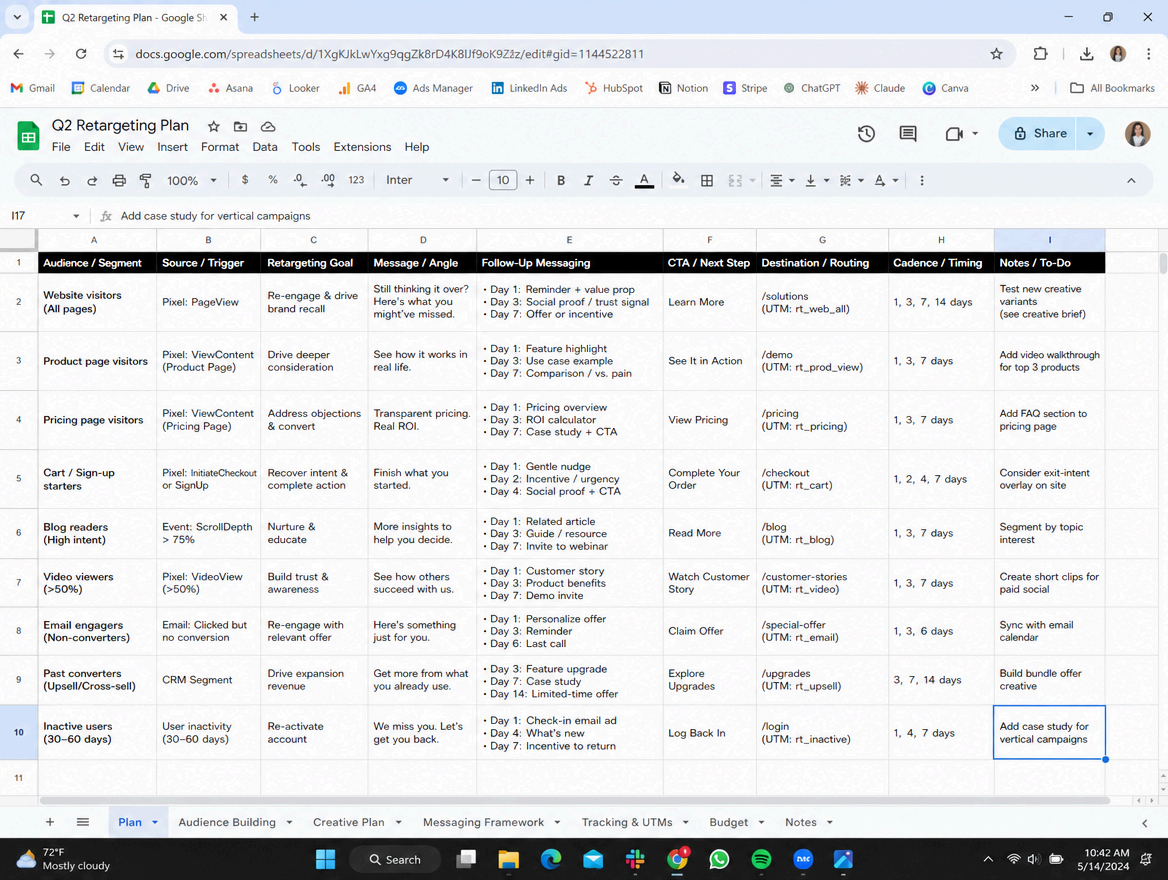Check cloud document status icon
1168x880 pixels.
(268, 127)
